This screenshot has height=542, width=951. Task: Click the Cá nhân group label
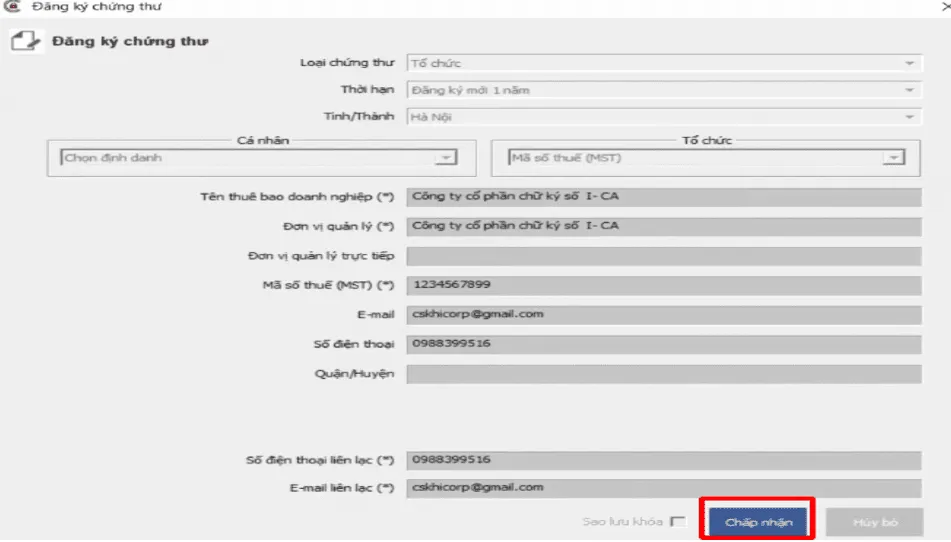(263, 140)
